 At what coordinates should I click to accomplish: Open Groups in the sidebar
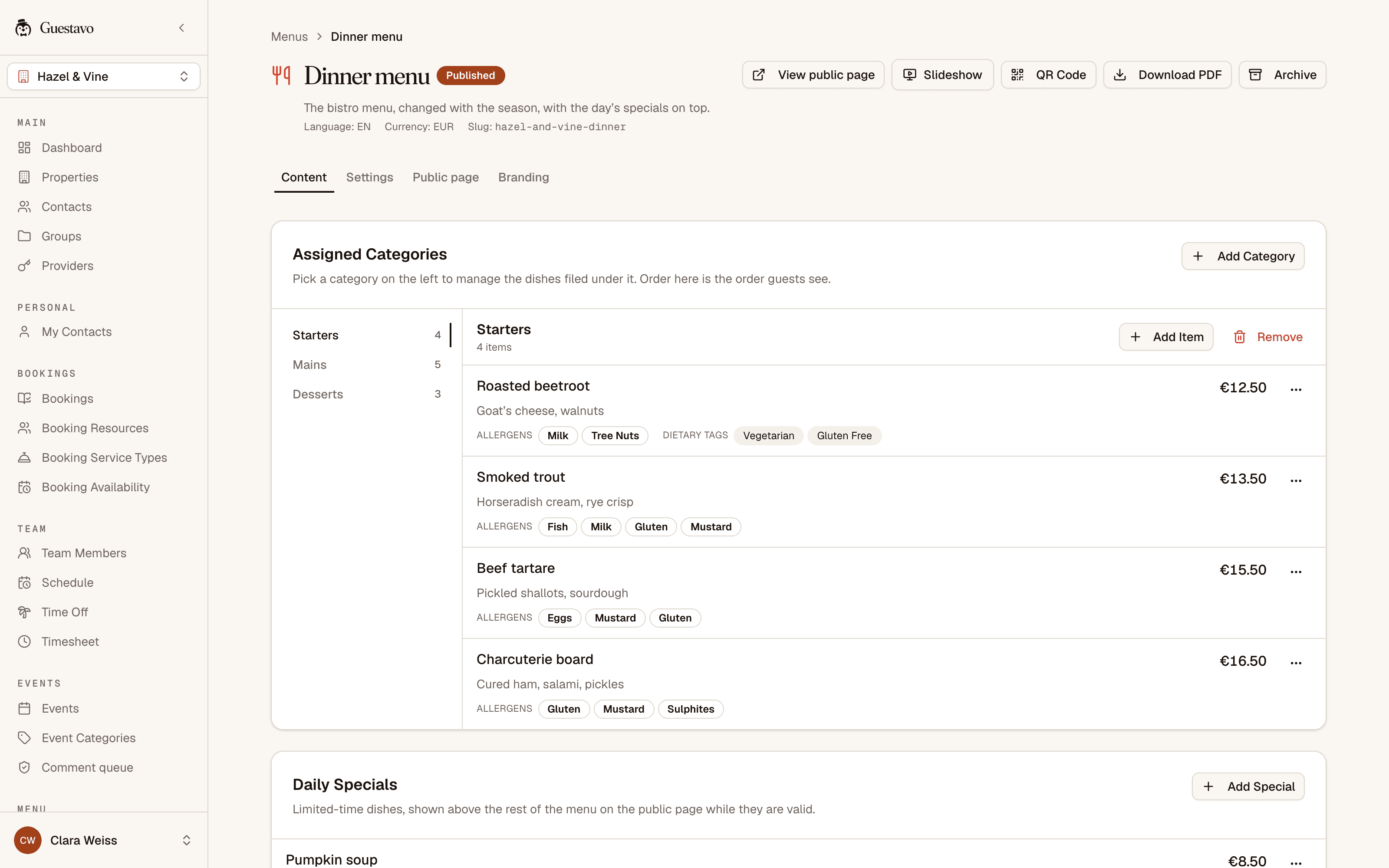click(x=103, y=236)
